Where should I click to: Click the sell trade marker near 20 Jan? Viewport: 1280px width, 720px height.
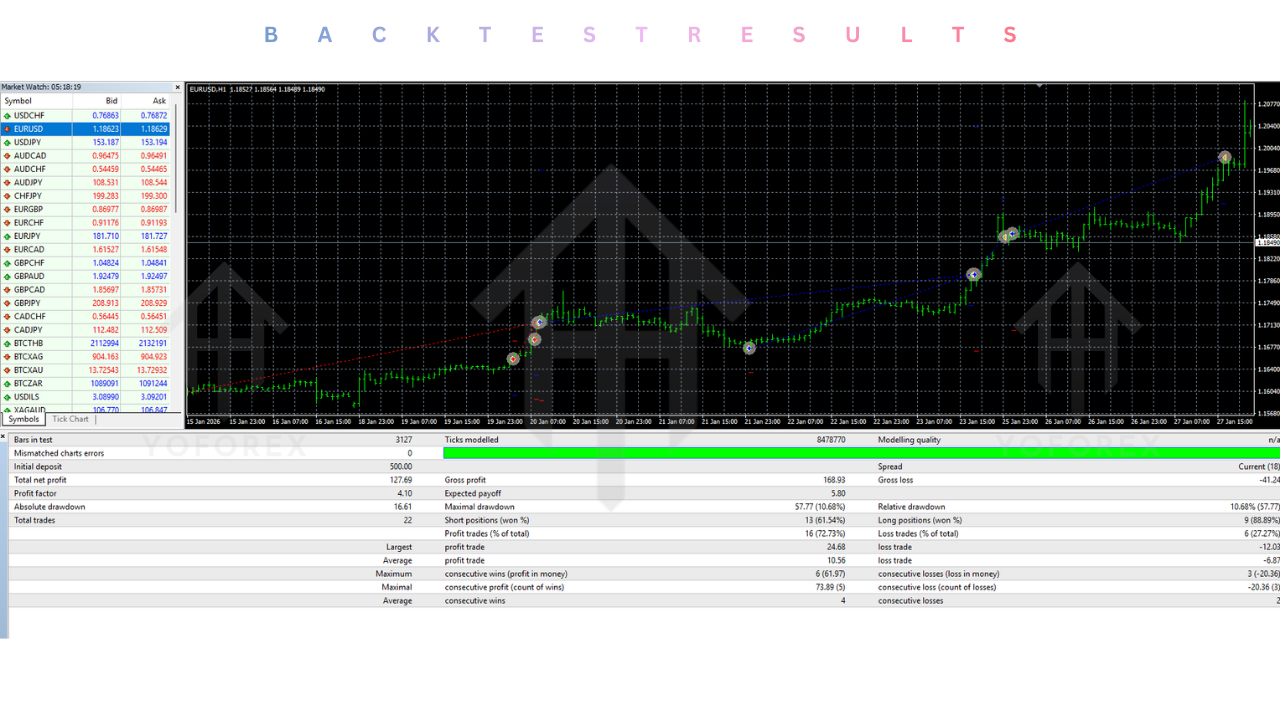(534, 340)
